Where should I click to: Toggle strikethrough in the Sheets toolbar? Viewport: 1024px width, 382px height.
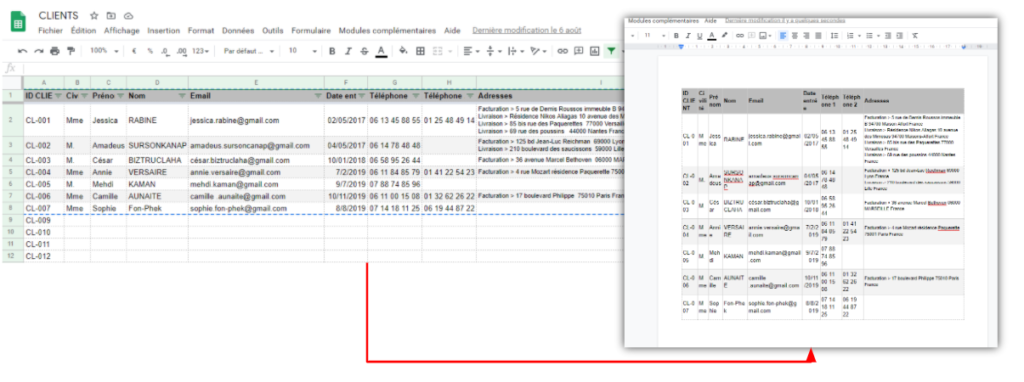pos(364,51)
